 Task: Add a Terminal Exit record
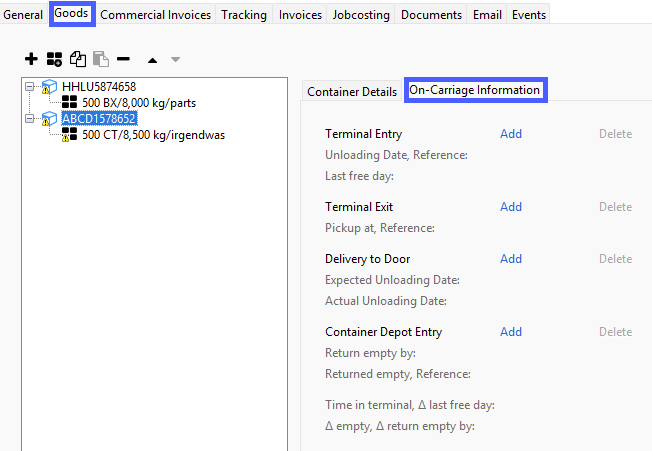(510, 207)
